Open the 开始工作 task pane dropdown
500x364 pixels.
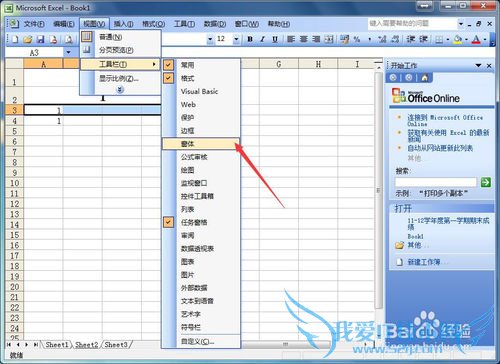tap(478, 65)
